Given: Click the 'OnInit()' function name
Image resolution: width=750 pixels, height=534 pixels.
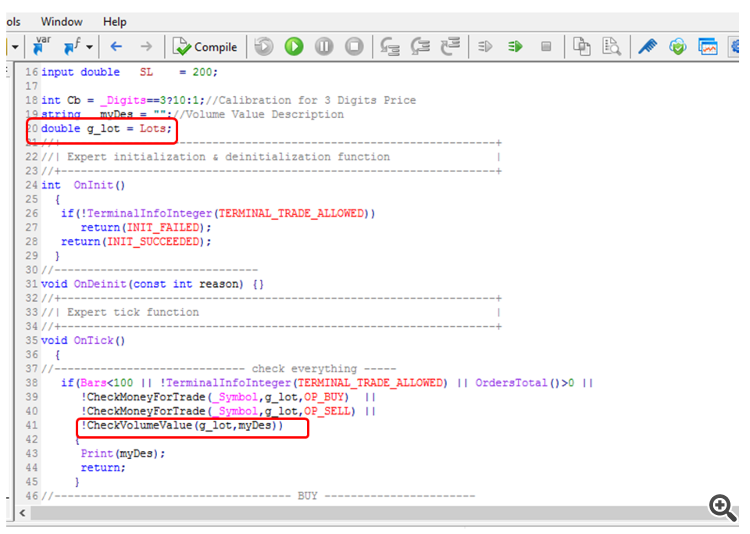Looking at the screenshot, I should (99, 185).
